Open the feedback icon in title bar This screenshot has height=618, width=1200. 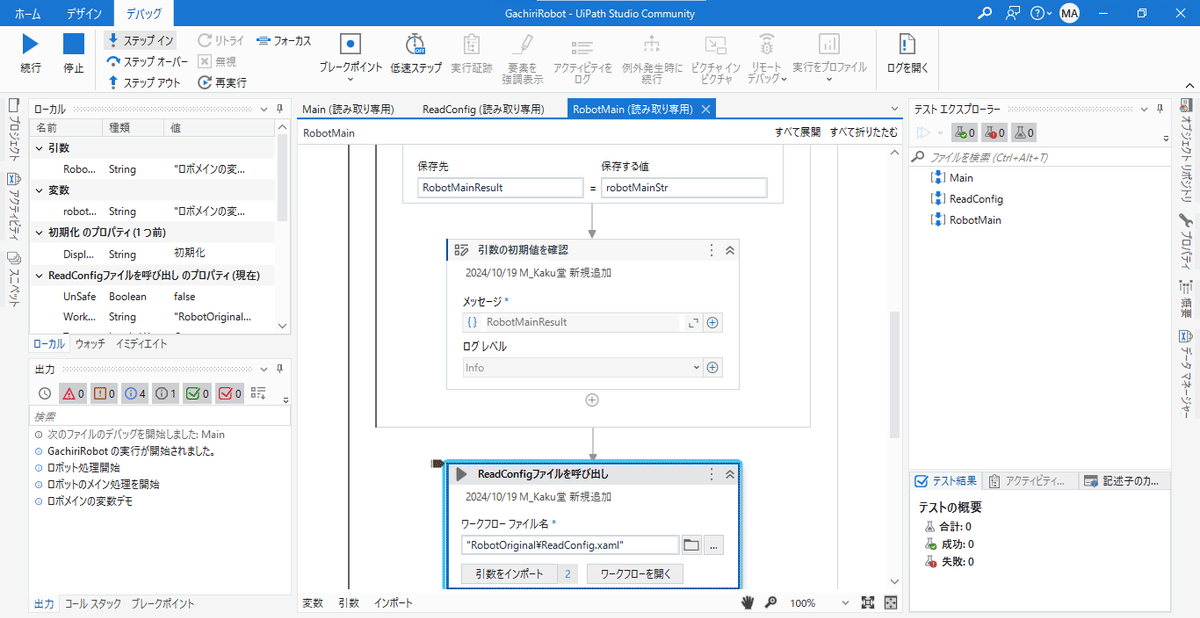click(x=1013, y=13)
